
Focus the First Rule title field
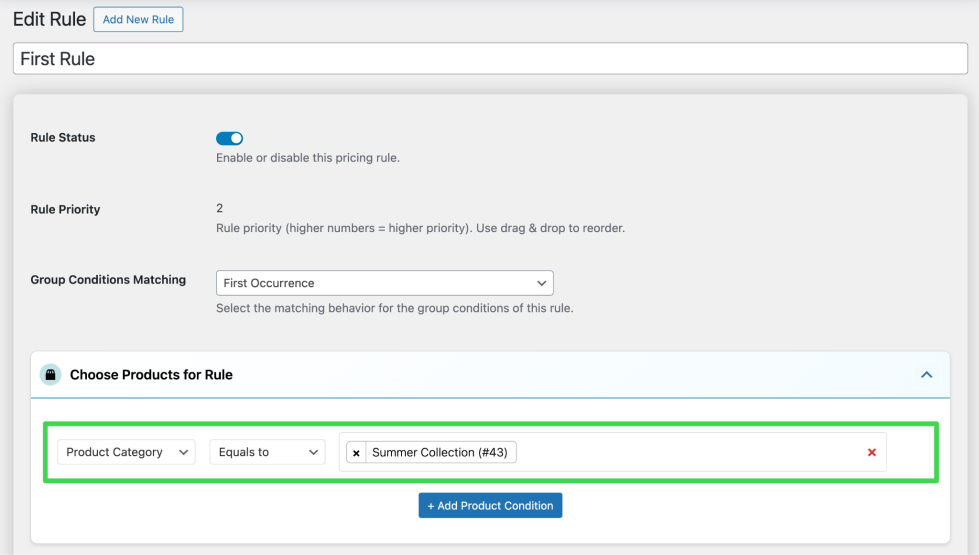pos(490,59)
